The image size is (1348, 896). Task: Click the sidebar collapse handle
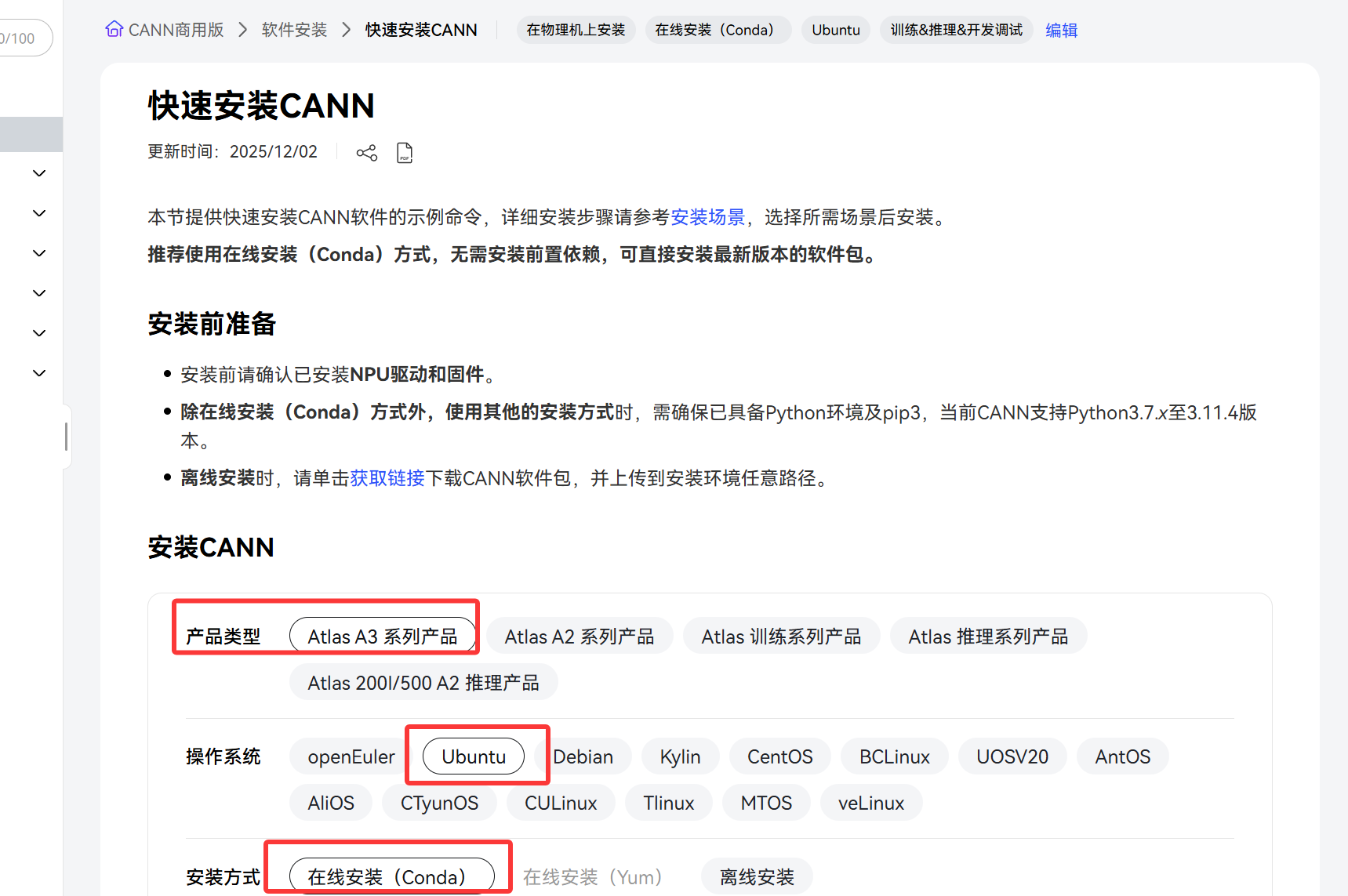[67, 437]
